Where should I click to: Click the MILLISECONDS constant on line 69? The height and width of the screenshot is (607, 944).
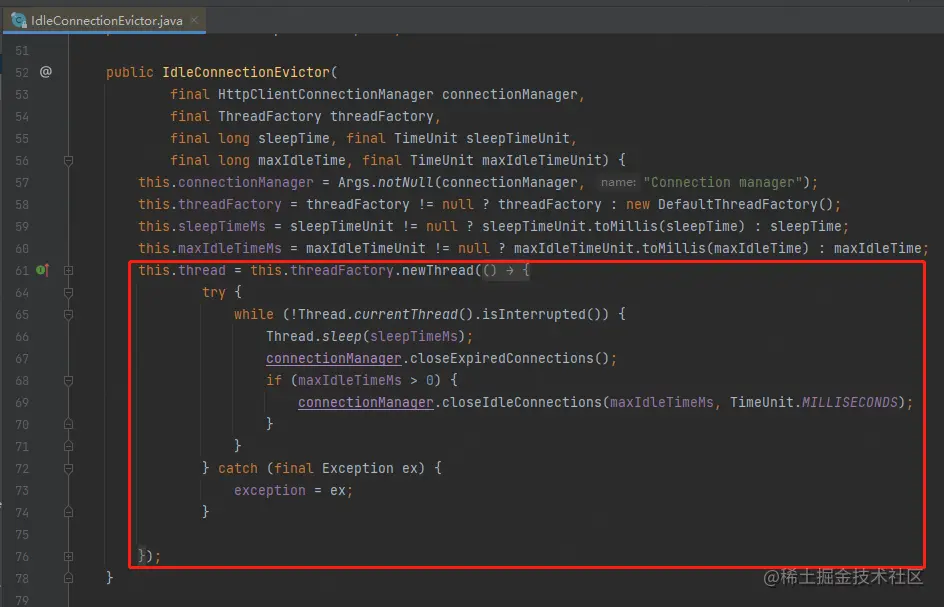(849, 402)
